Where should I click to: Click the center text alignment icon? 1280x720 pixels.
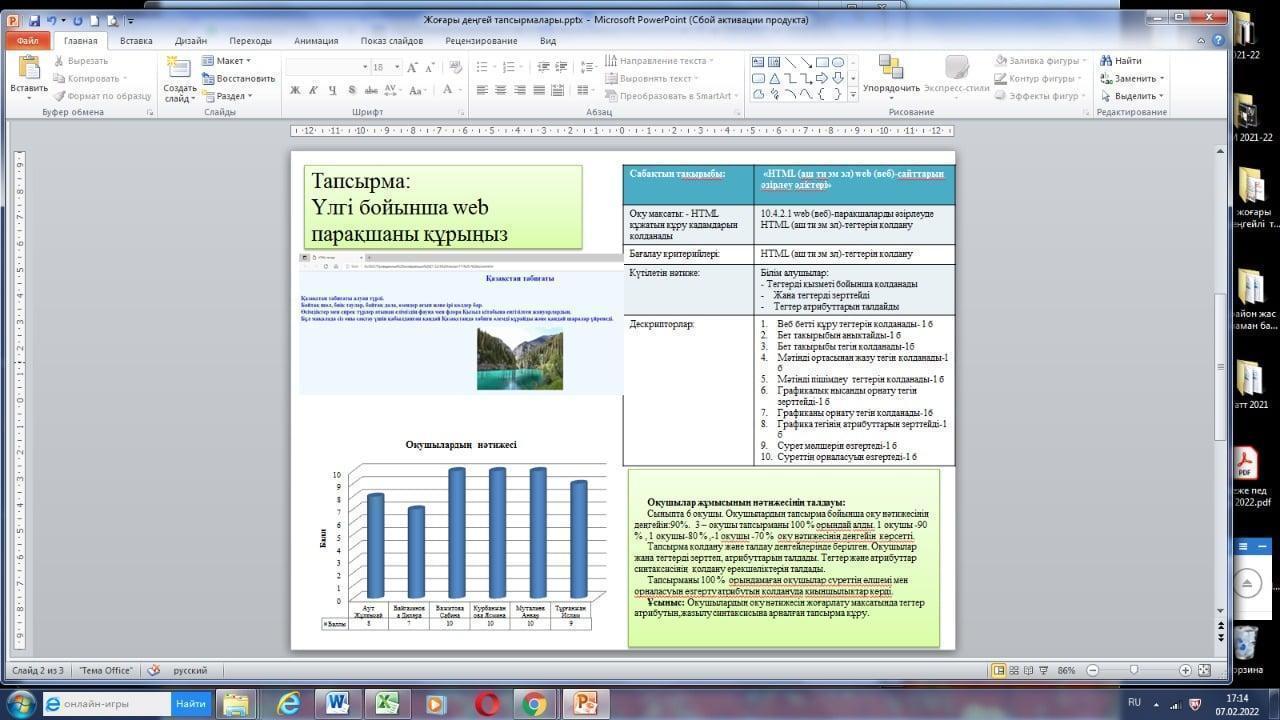click(x=500, y=90)
